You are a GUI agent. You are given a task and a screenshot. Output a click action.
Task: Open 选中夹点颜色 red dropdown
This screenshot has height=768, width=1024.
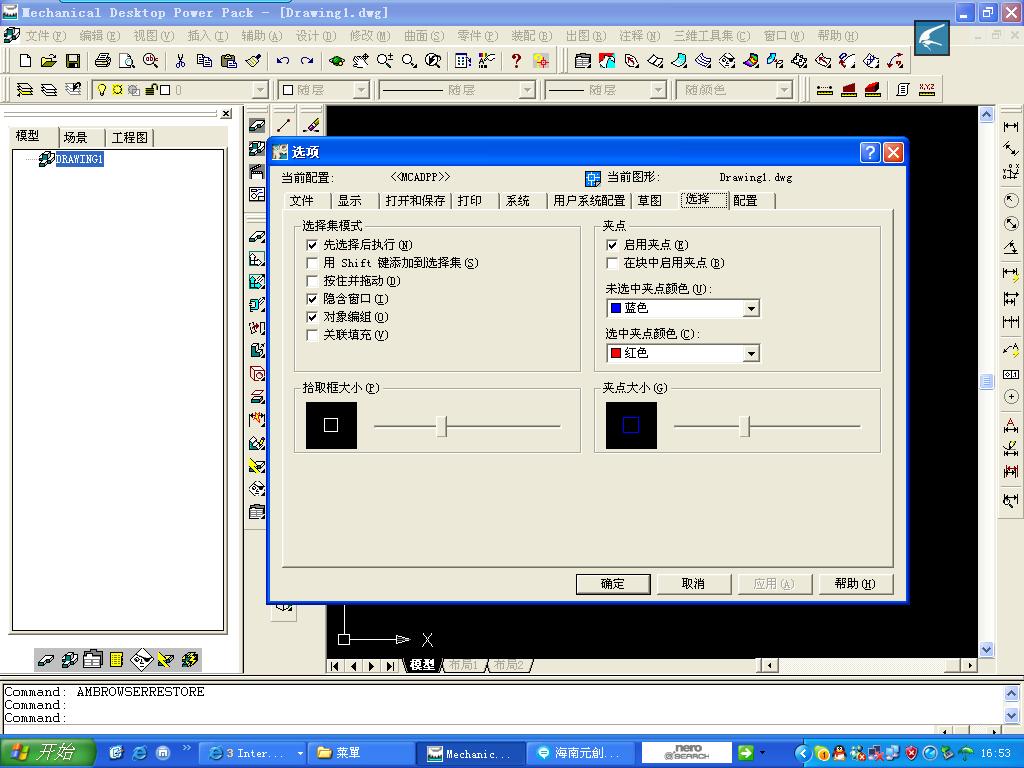(752, 353)
